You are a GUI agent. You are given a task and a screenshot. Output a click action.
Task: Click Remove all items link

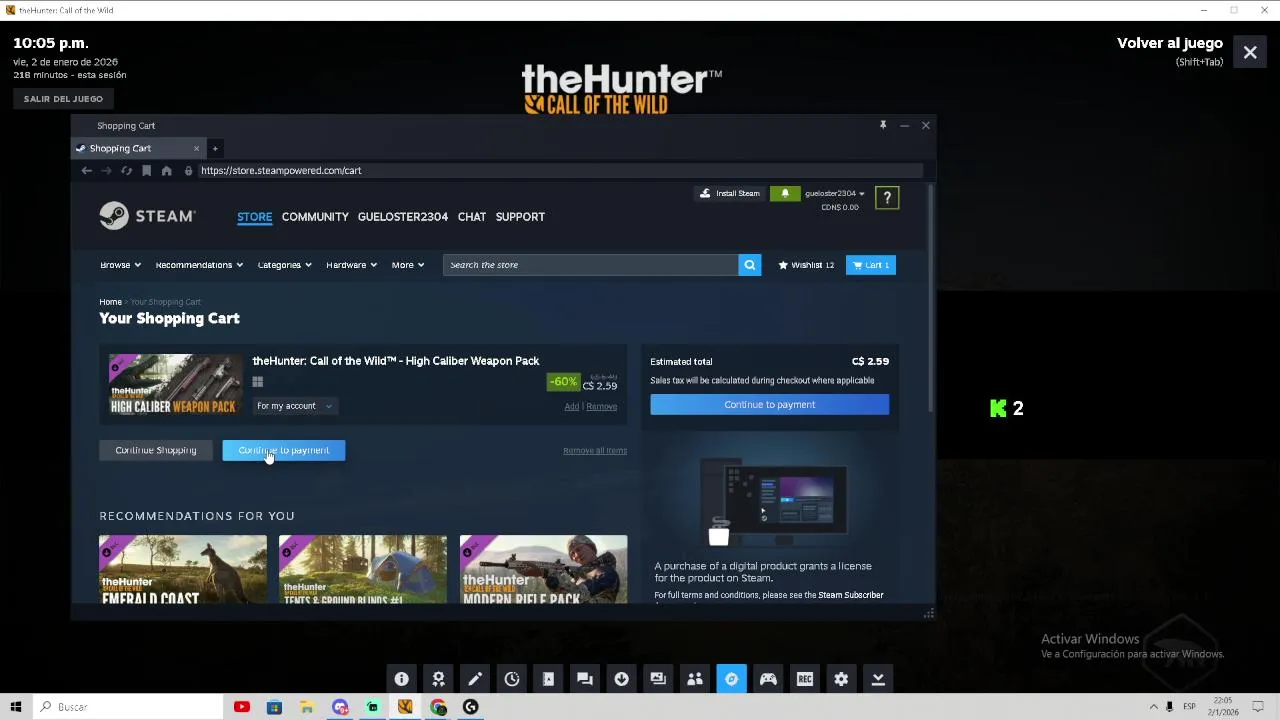point(595,450)
